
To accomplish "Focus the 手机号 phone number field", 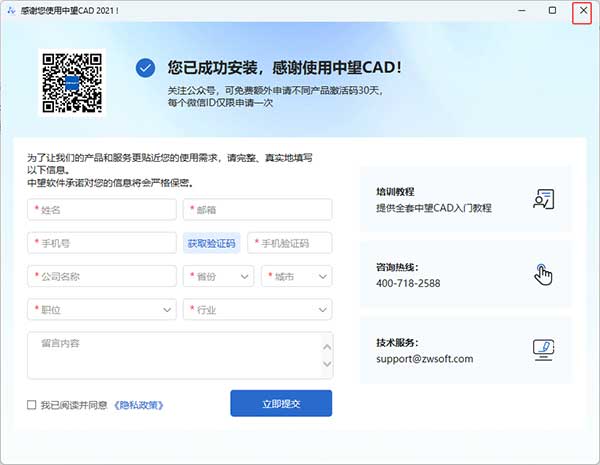I will pos(102,243).
